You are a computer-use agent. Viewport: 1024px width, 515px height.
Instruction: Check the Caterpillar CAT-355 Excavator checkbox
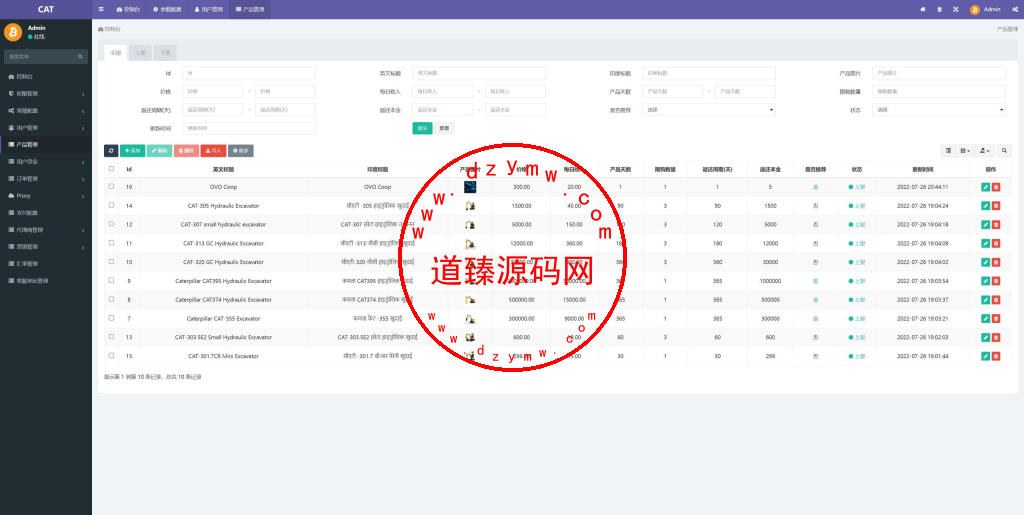[x=111, y=318]
